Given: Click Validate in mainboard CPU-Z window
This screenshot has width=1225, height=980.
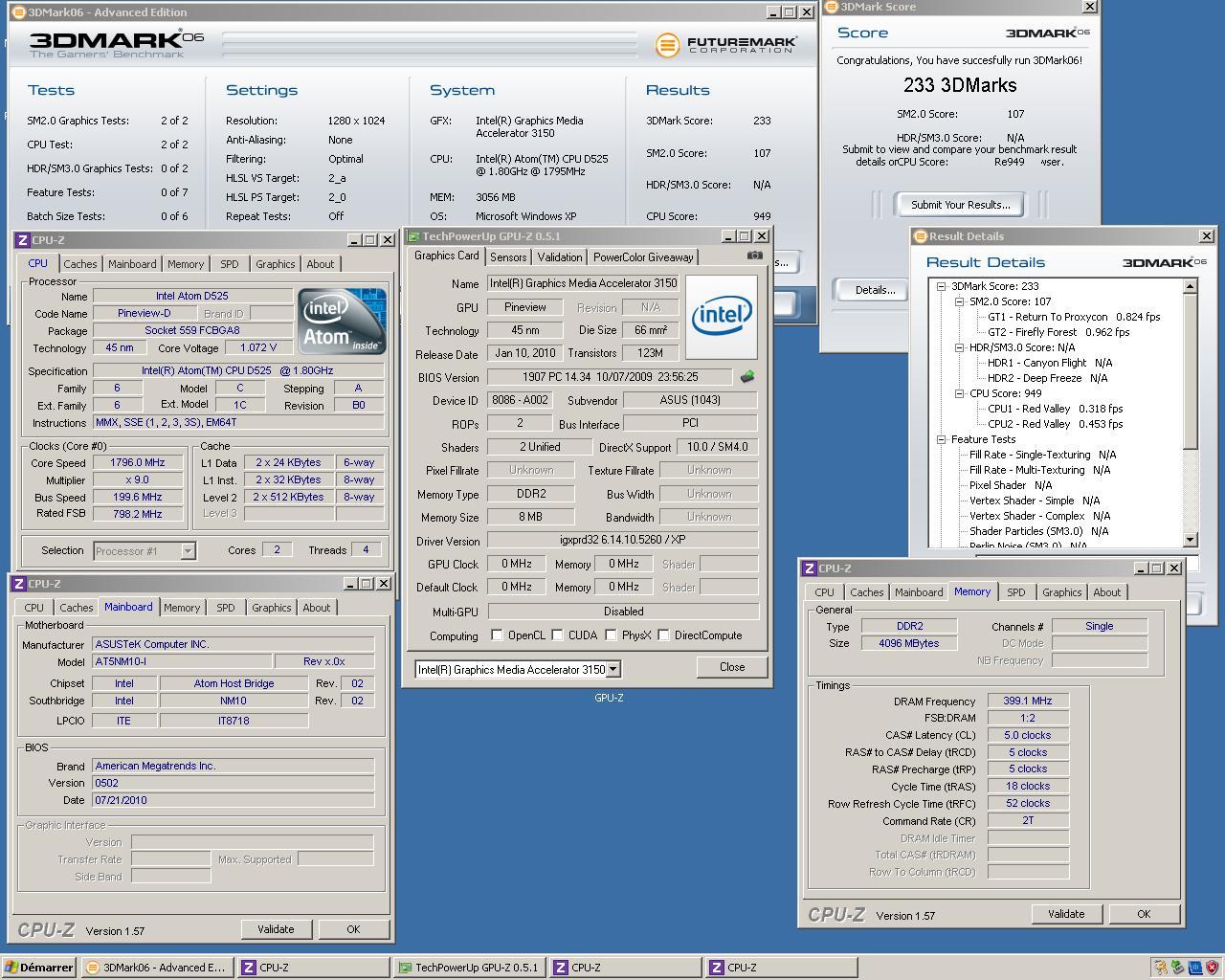Looking at the screenshot, I should [x=276, y=929].
